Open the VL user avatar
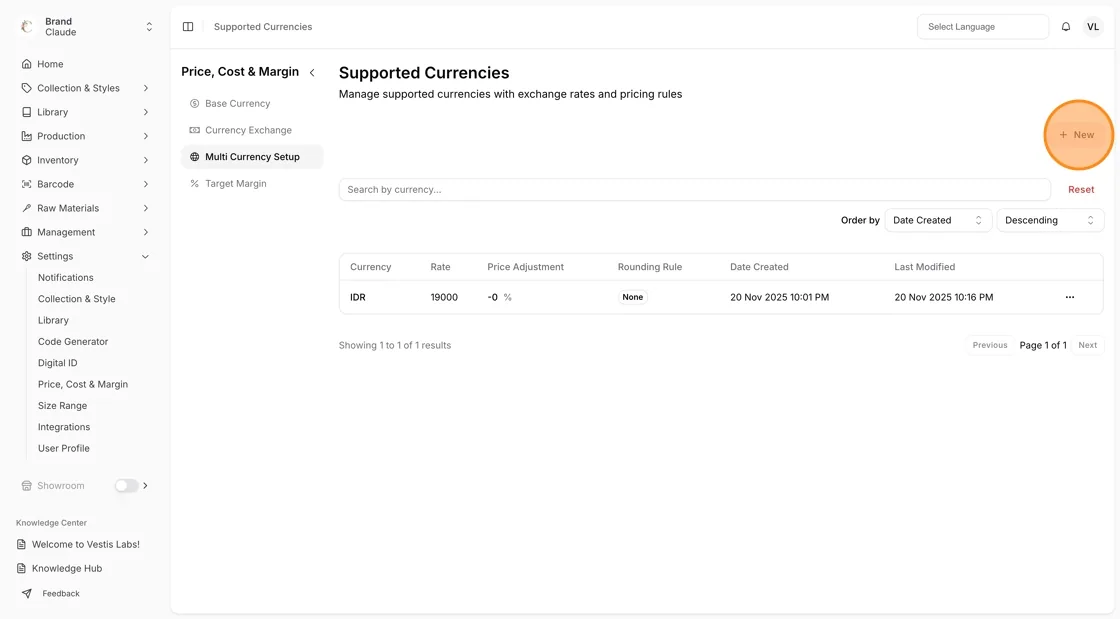The width and height of the screenshot is (1120, 619). click(x=1093, y=26)
